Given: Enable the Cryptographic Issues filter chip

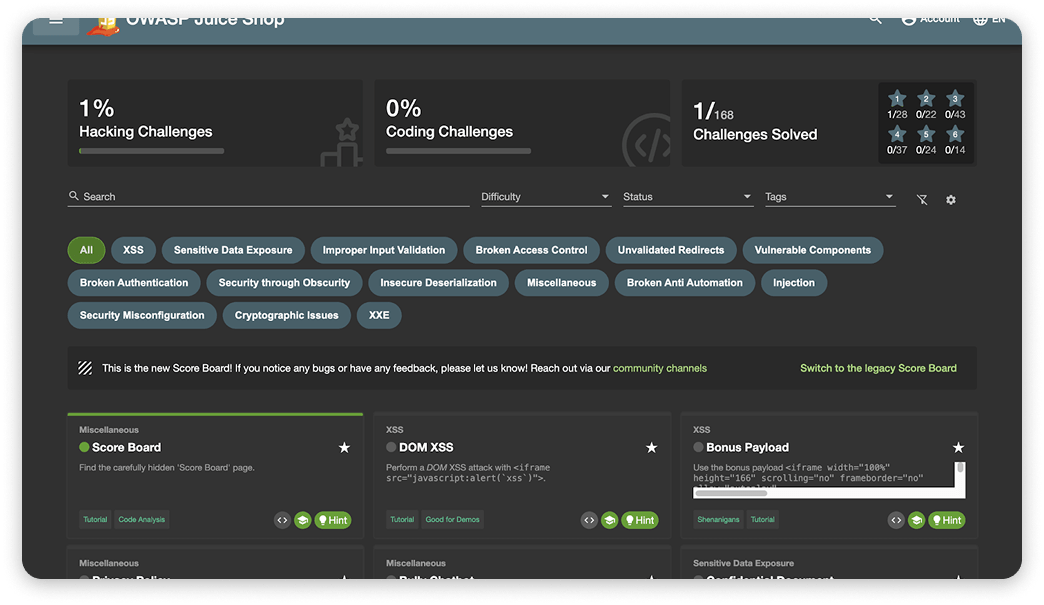Looking at the screenshot, I should coord(286,315).
